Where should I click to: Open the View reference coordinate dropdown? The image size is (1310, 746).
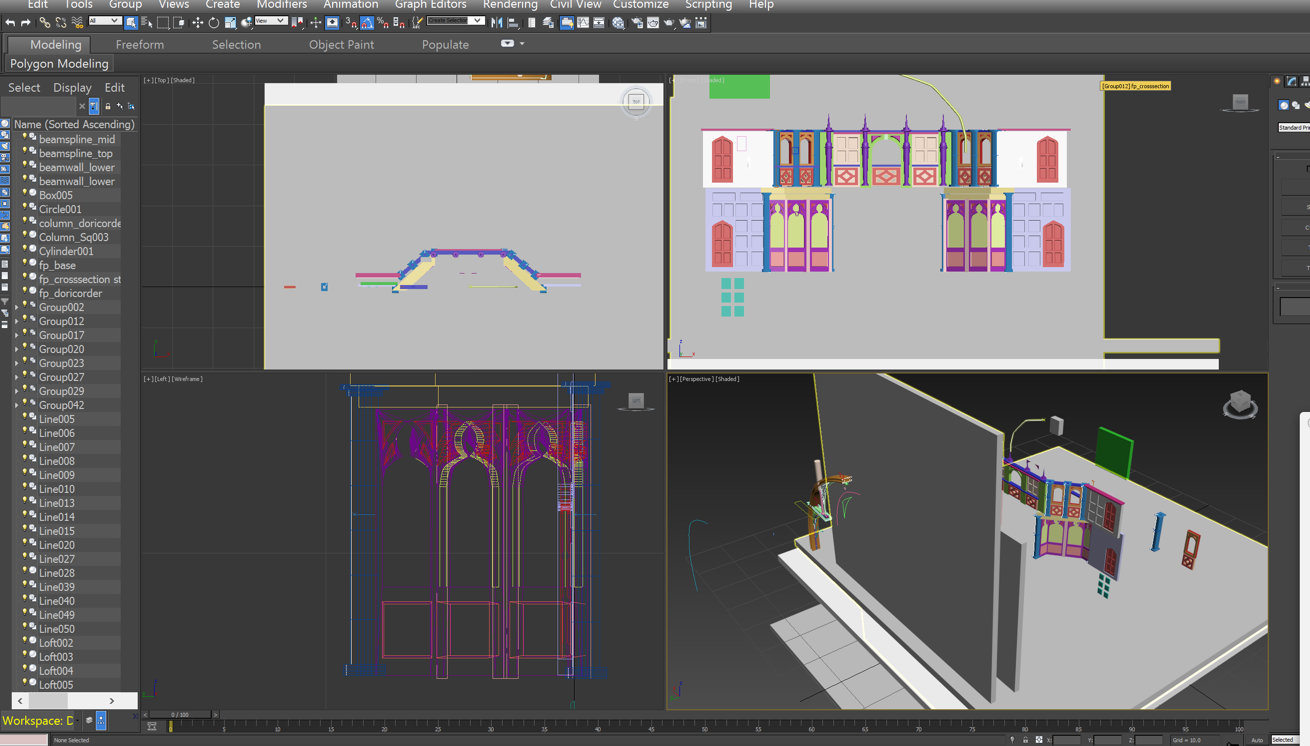click(x=270, y=21)
